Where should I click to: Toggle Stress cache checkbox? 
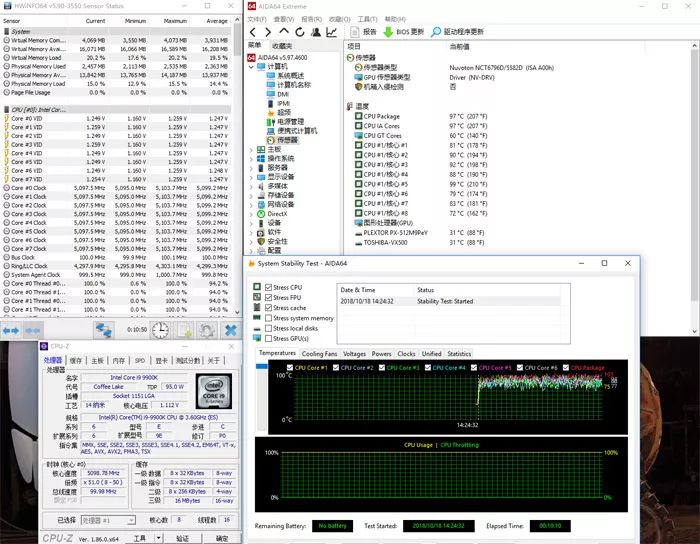click(268, 308)
